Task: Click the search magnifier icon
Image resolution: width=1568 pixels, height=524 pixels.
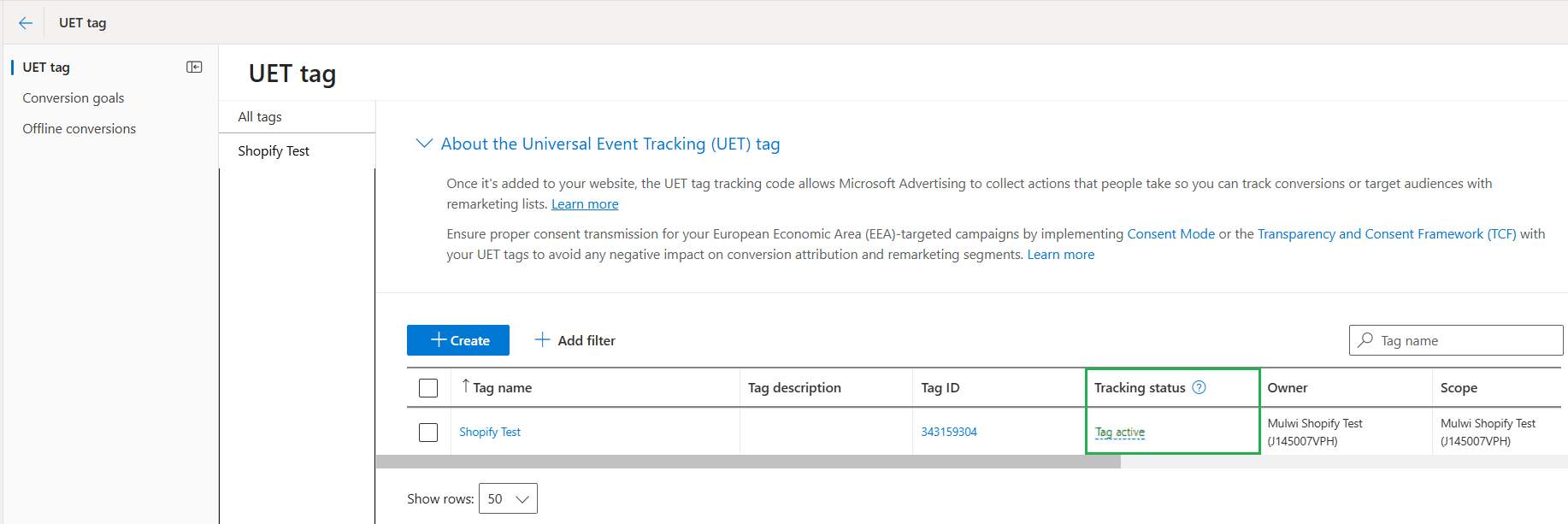Action: [x=1365, y=339]
